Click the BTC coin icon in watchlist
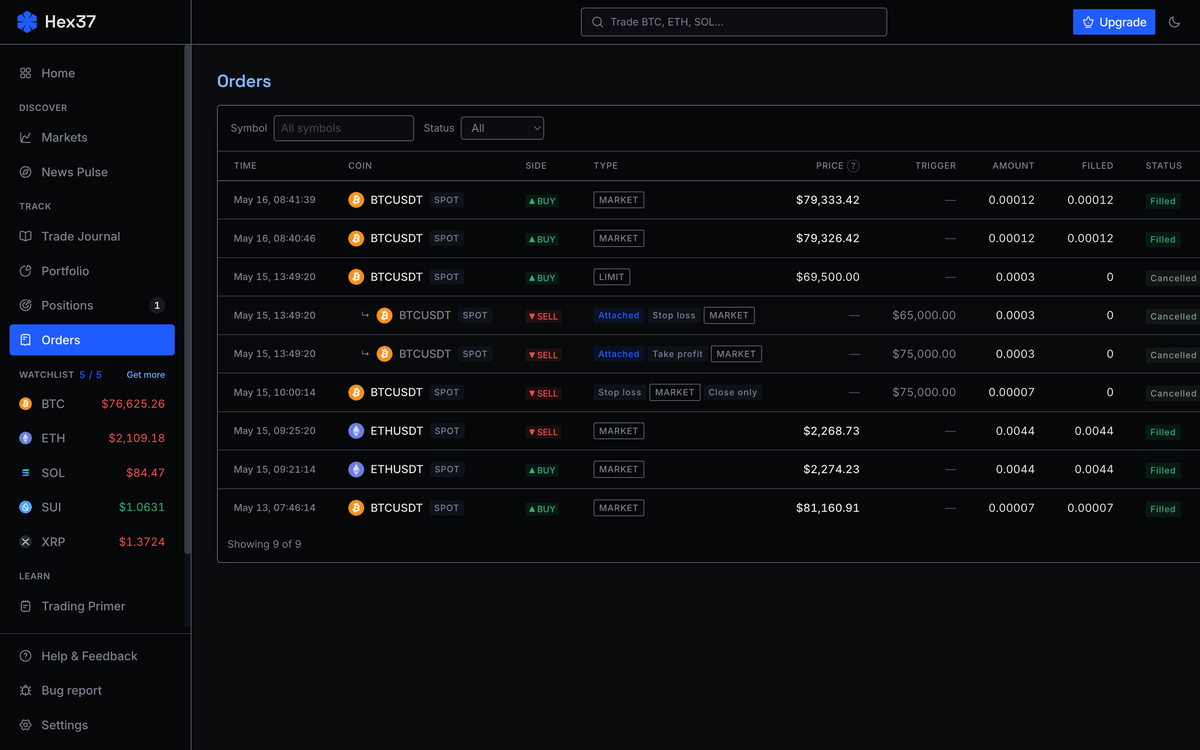Viewport: 1200px width, 750px height. pos(26,404)
